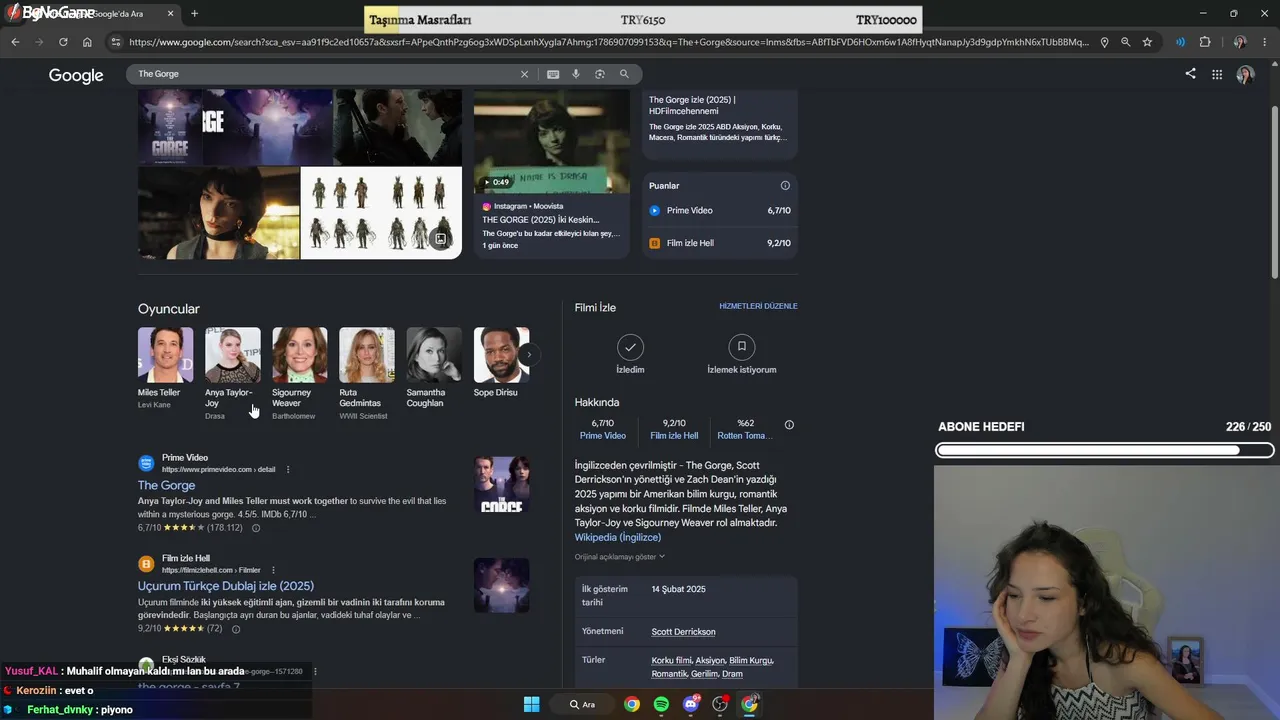Open Sigourney Weaver cast photo
The width and height of the screenshot is (1280, 720).
(300, 355)
